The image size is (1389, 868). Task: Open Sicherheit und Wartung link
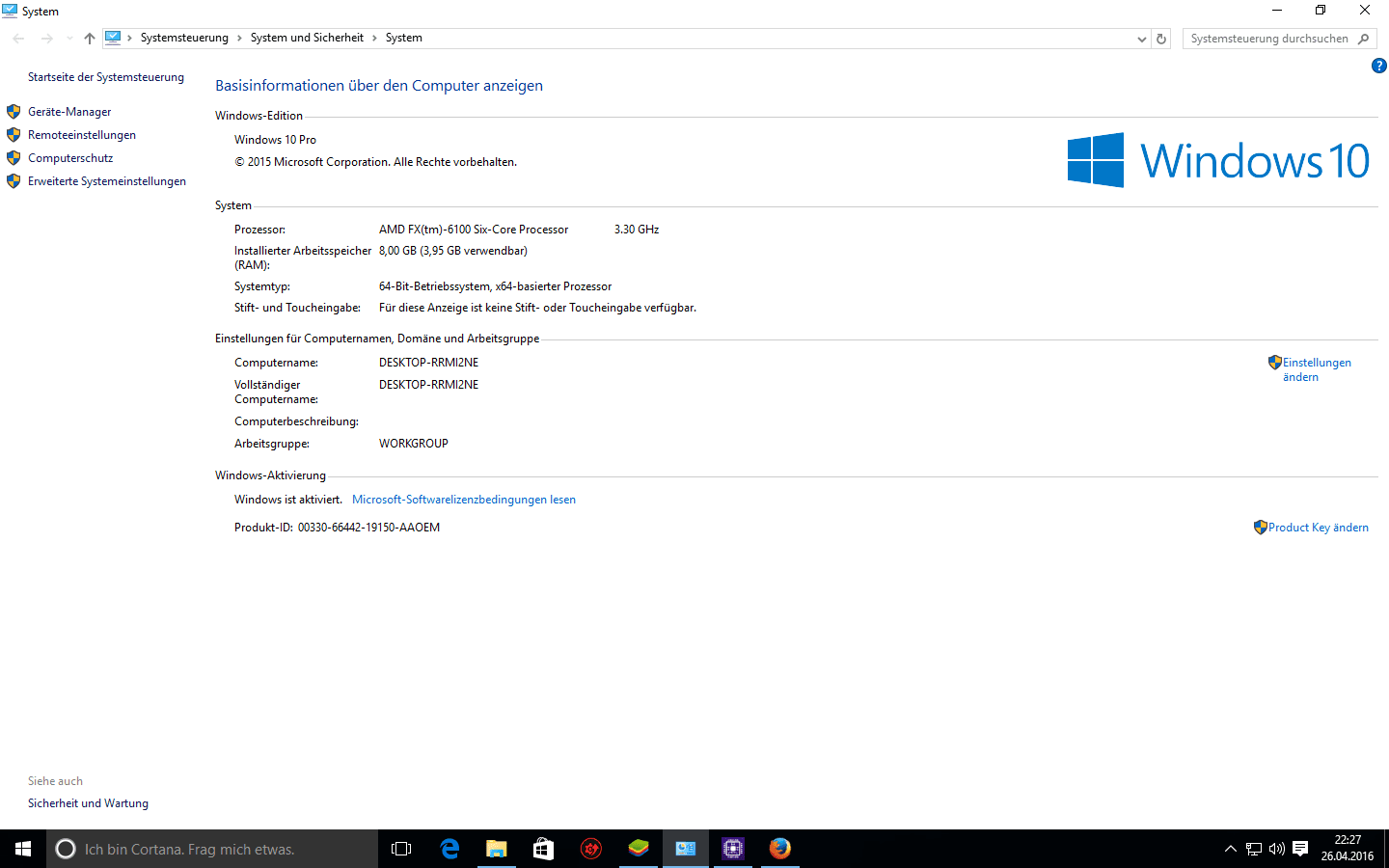tap(88, 803)
